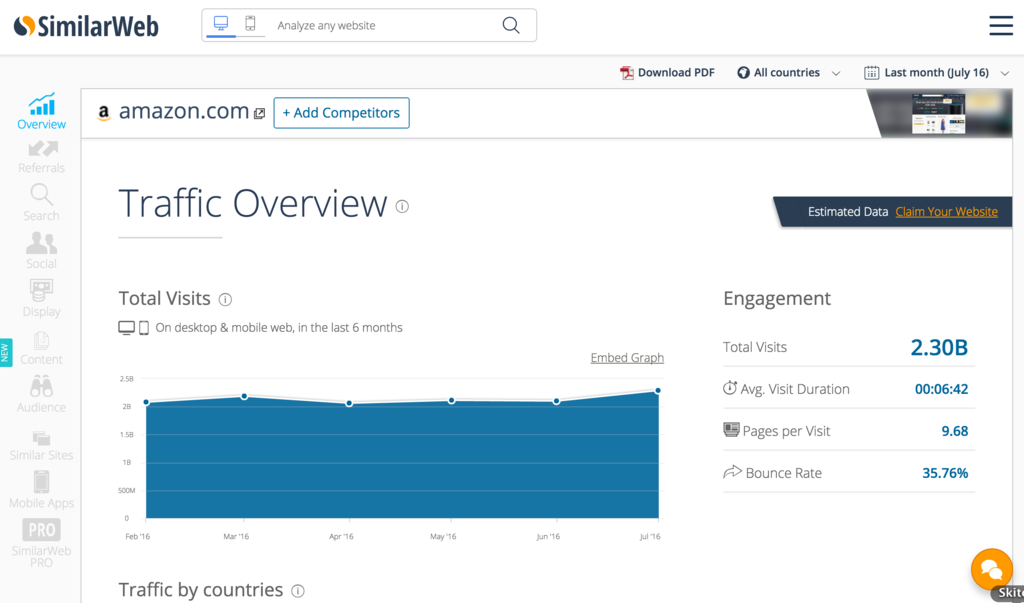Screen dimensions: 1024x603
Task: Click the May '16 data point on graph
Action: (x=451, y=400)
